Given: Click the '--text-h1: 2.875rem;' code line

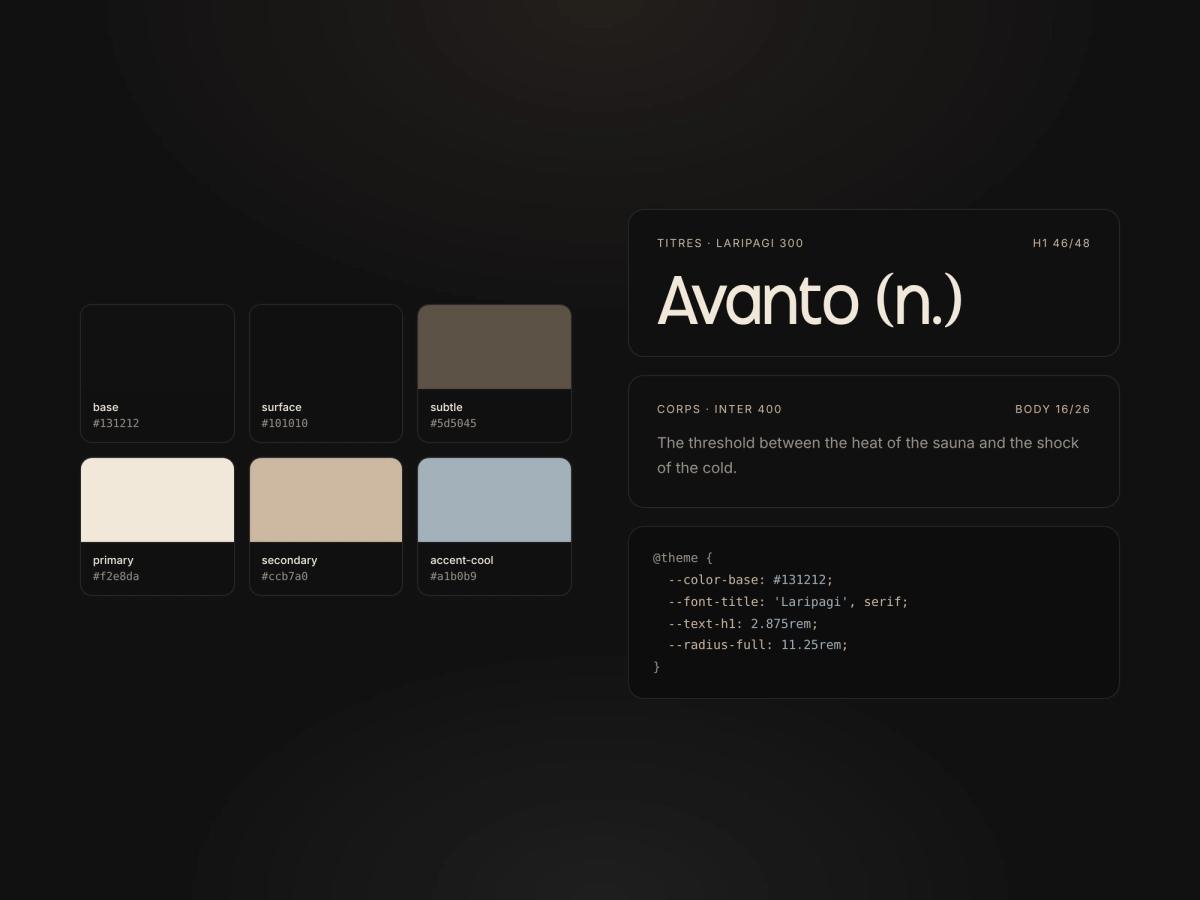Looking at the screenshot, I should point(743,624).
